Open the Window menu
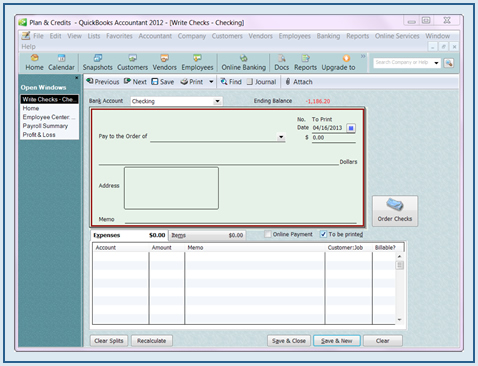 click(437, 36)
